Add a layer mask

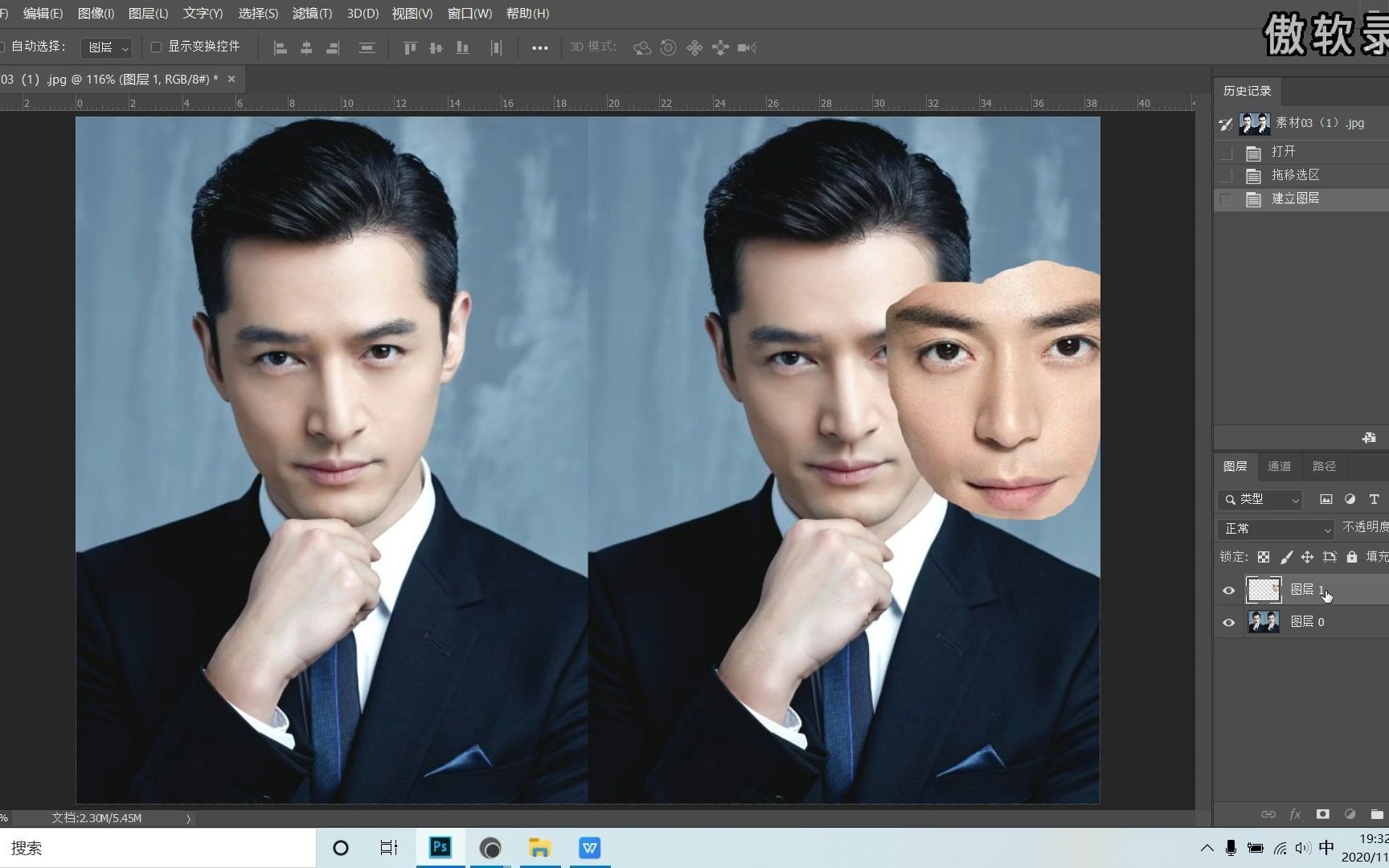(1323, 814)
